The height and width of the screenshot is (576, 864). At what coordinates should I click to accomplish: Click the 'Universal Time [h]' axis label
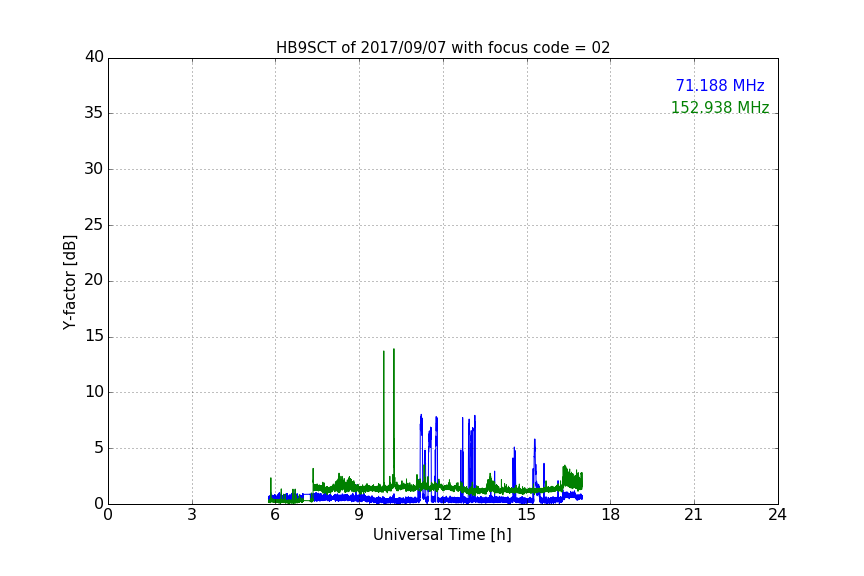tap(442, 535)
